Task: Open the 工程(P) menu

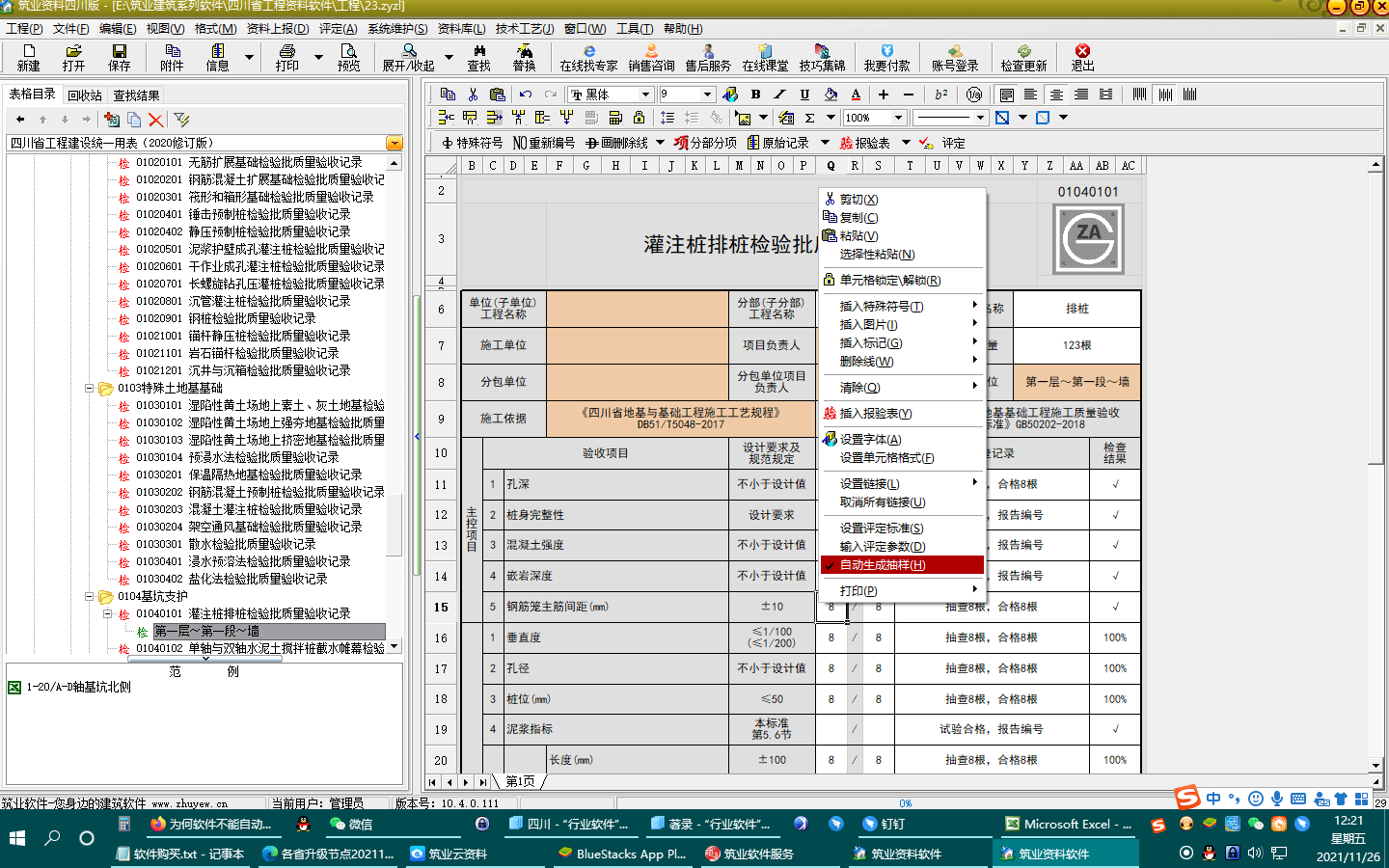Action: (24, 29)
